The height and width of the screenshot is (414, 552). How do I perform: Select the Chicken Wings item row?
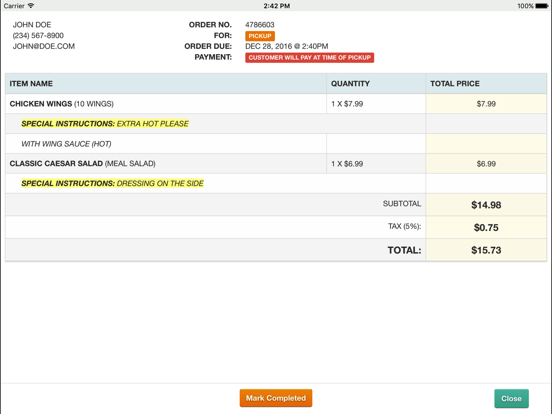[276, 104]
